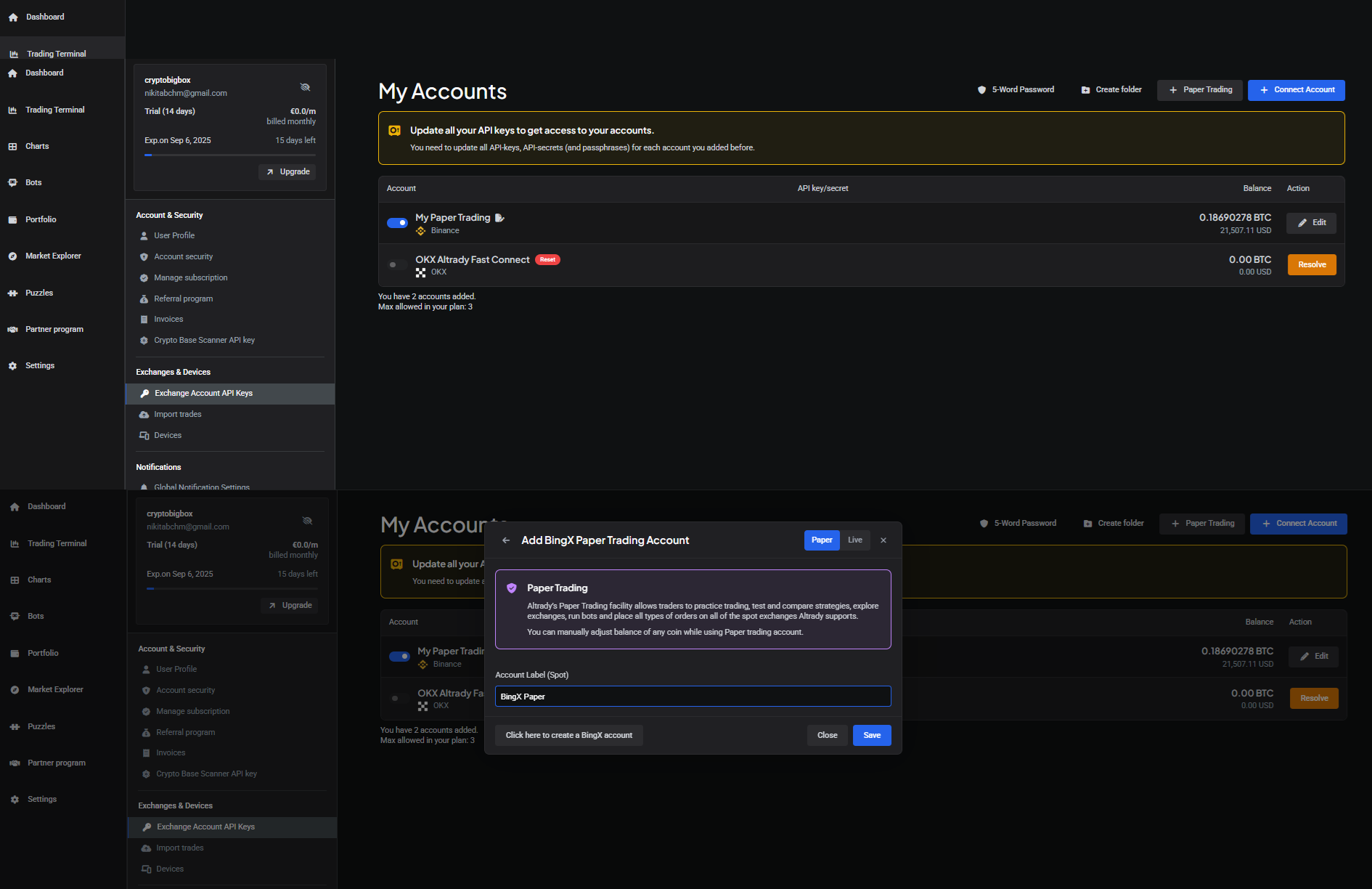Open Bots in the undimmed sidebar
The width and height of the screenshot is (1372, 889).
[25, 182]
